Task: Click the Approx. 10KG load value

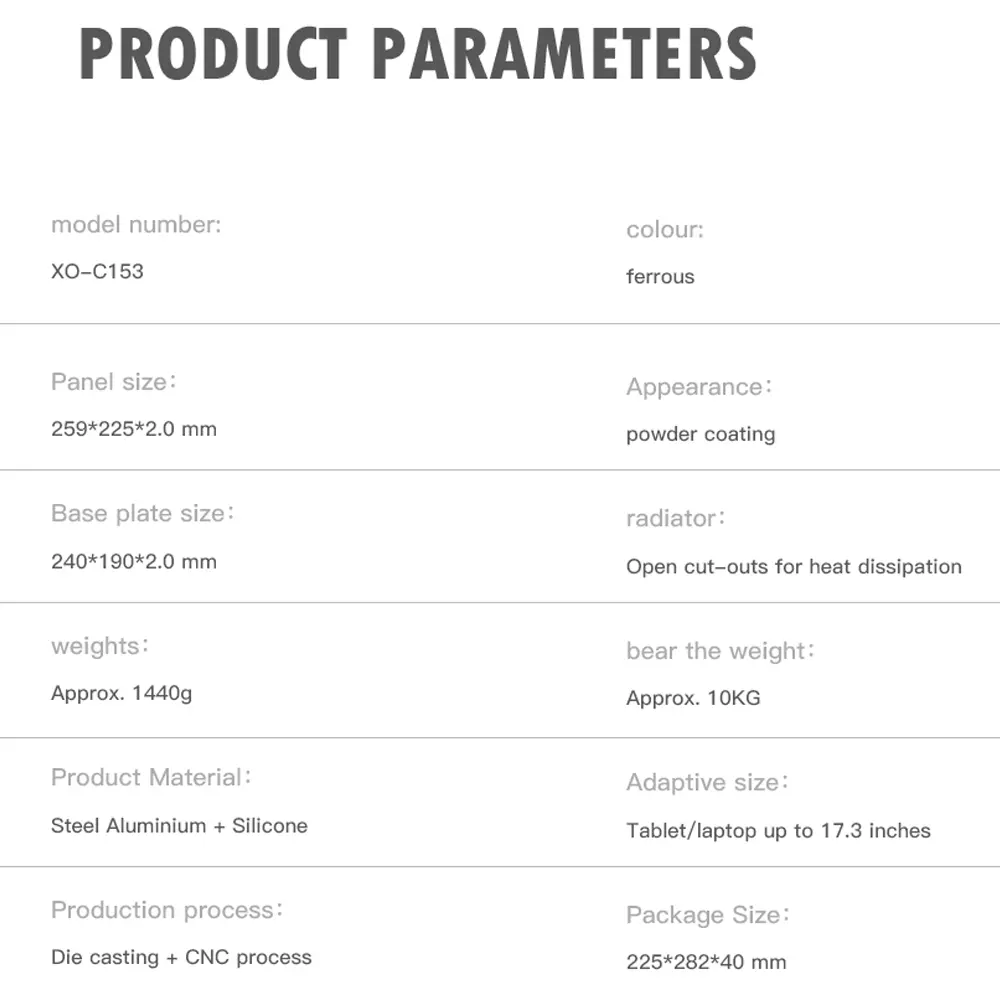Action: pyautogui.click(x=693, y=698)
